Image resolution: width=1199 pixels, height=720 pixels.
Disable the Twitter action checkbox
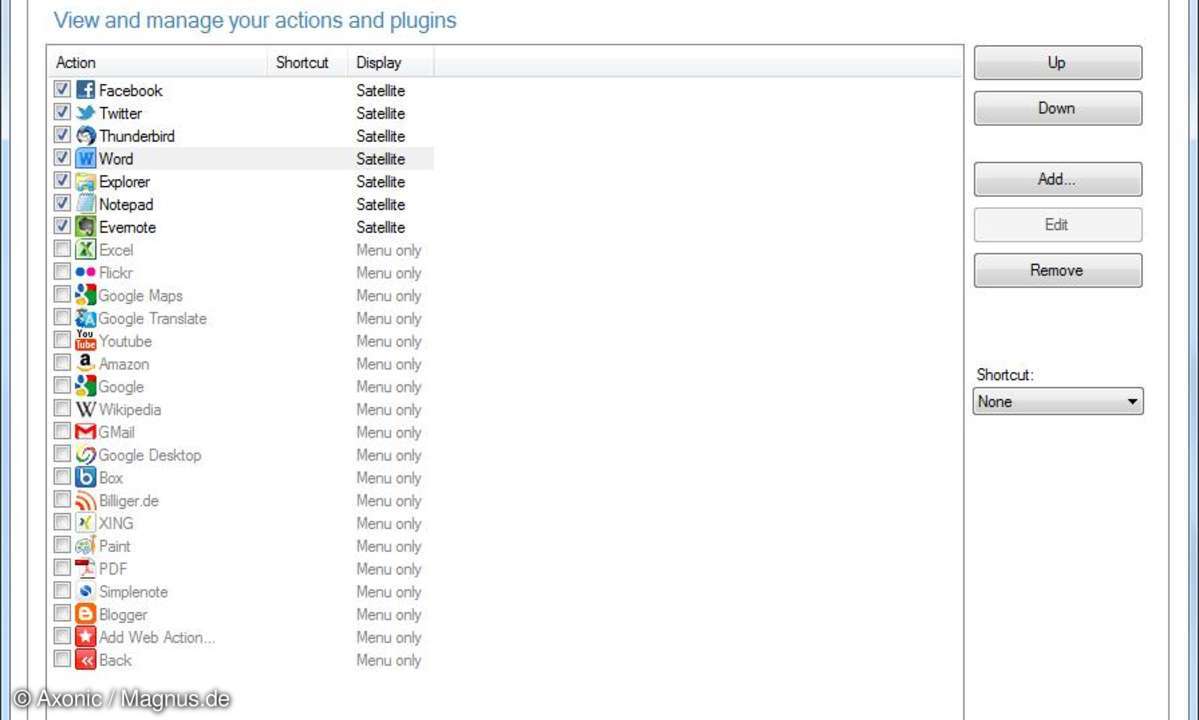[62, 112]
